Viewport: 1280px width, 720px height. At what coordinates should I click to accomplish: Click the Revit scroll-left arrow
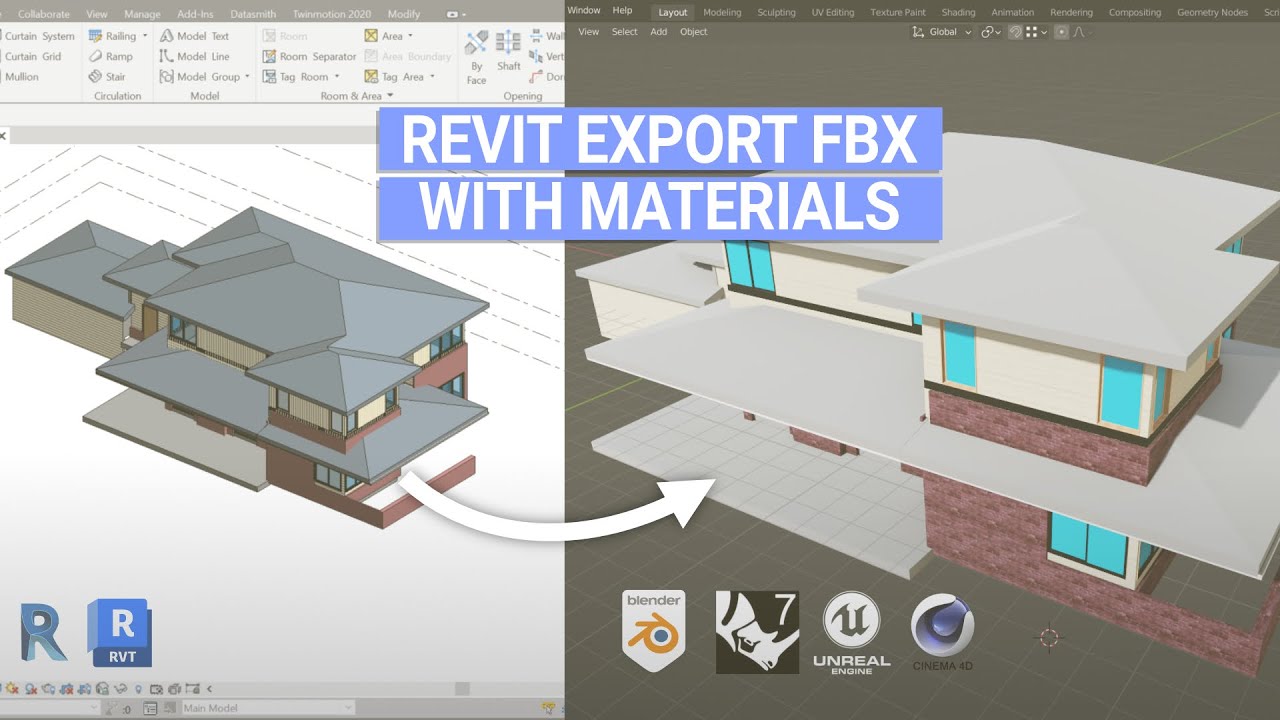[208, 689]
